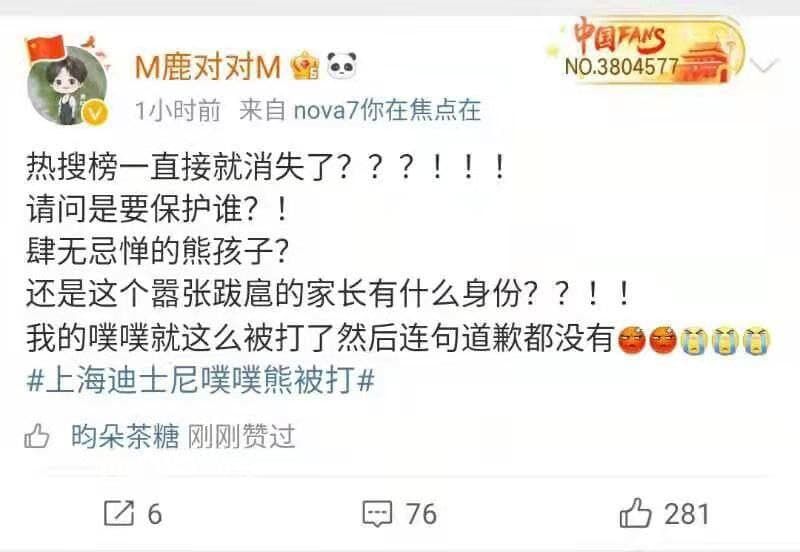The image size is (800, 552).
Task: Open 昀朵茶糖 user profile
Action: (x=124, y=437)
